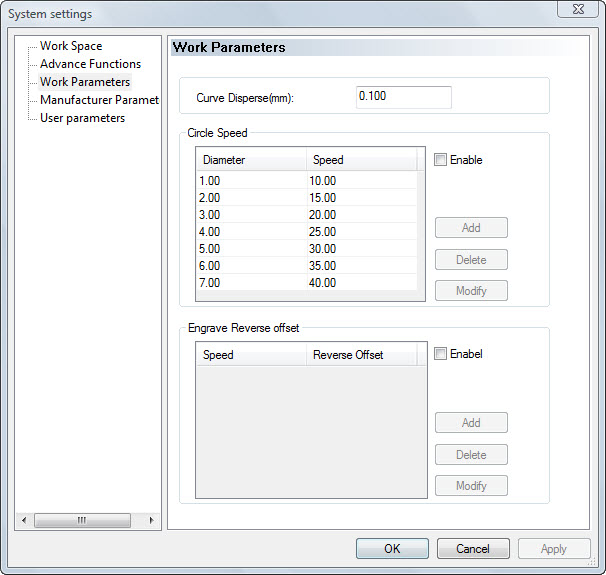606x575 pixels.
Task: Click the Curve Disperse input field
Action: [x=403, y=98]
